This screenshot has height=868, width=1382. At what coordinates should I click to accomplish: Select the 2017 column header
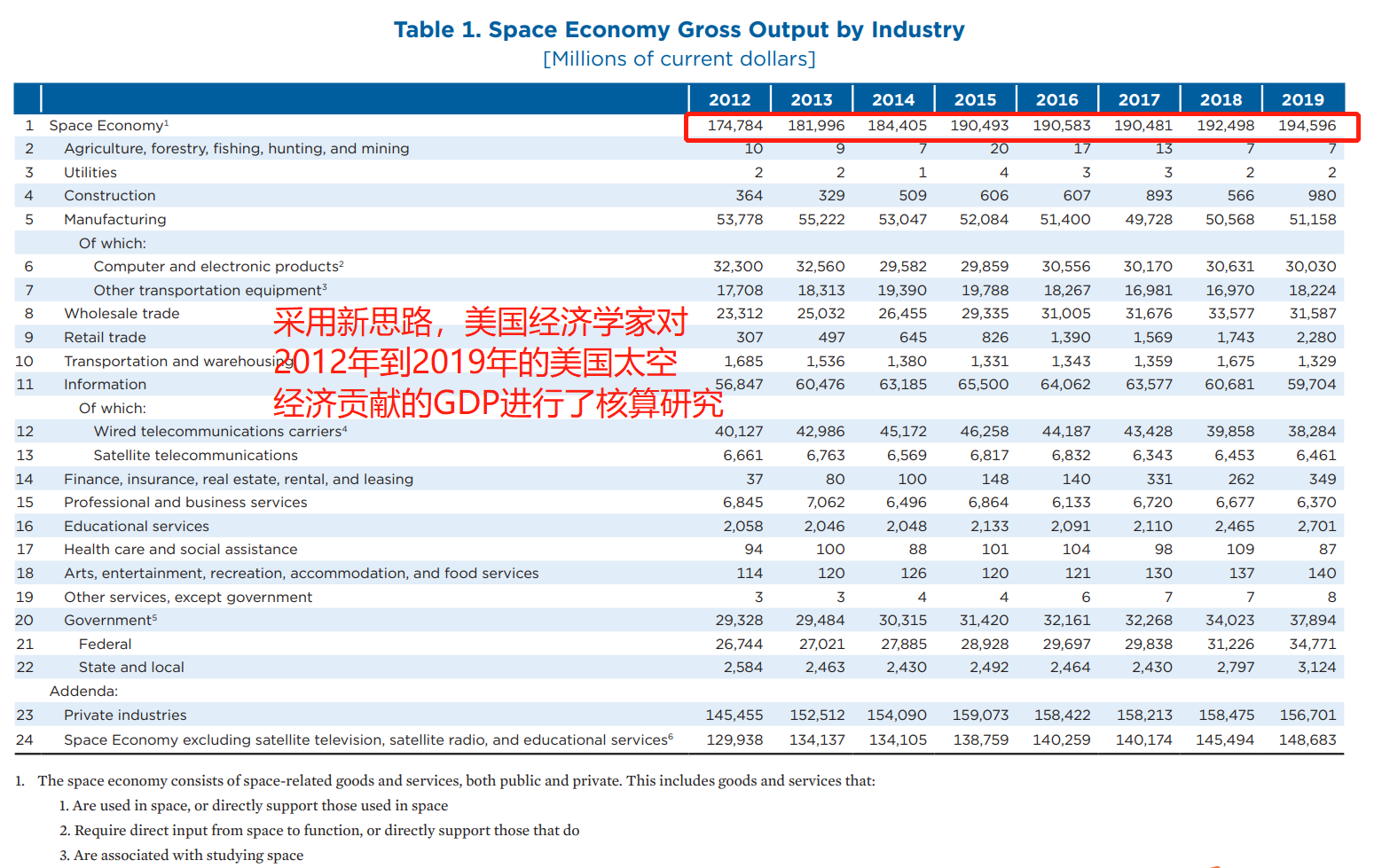[x=1139, y=99]
